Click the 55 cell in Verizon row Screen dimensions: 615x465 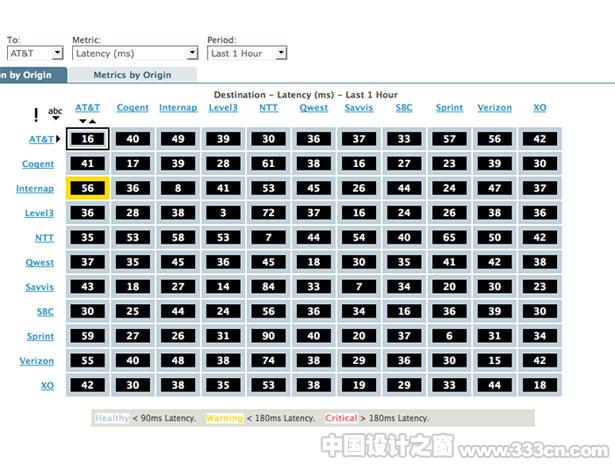coord(87,361)
